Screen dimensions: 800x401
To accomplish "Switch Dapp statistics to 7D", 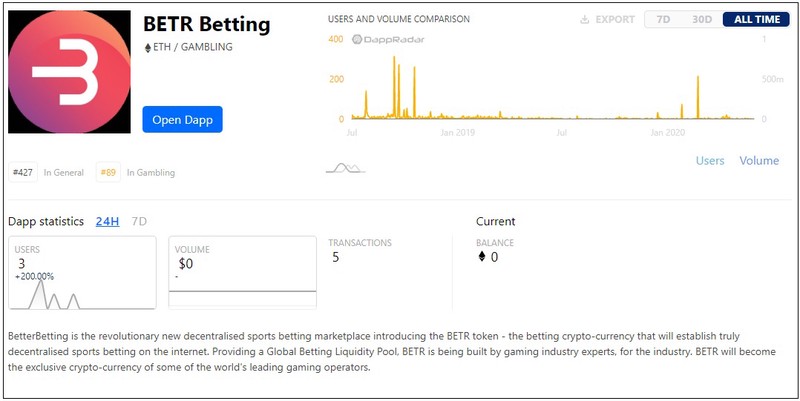I will point(139,221).
